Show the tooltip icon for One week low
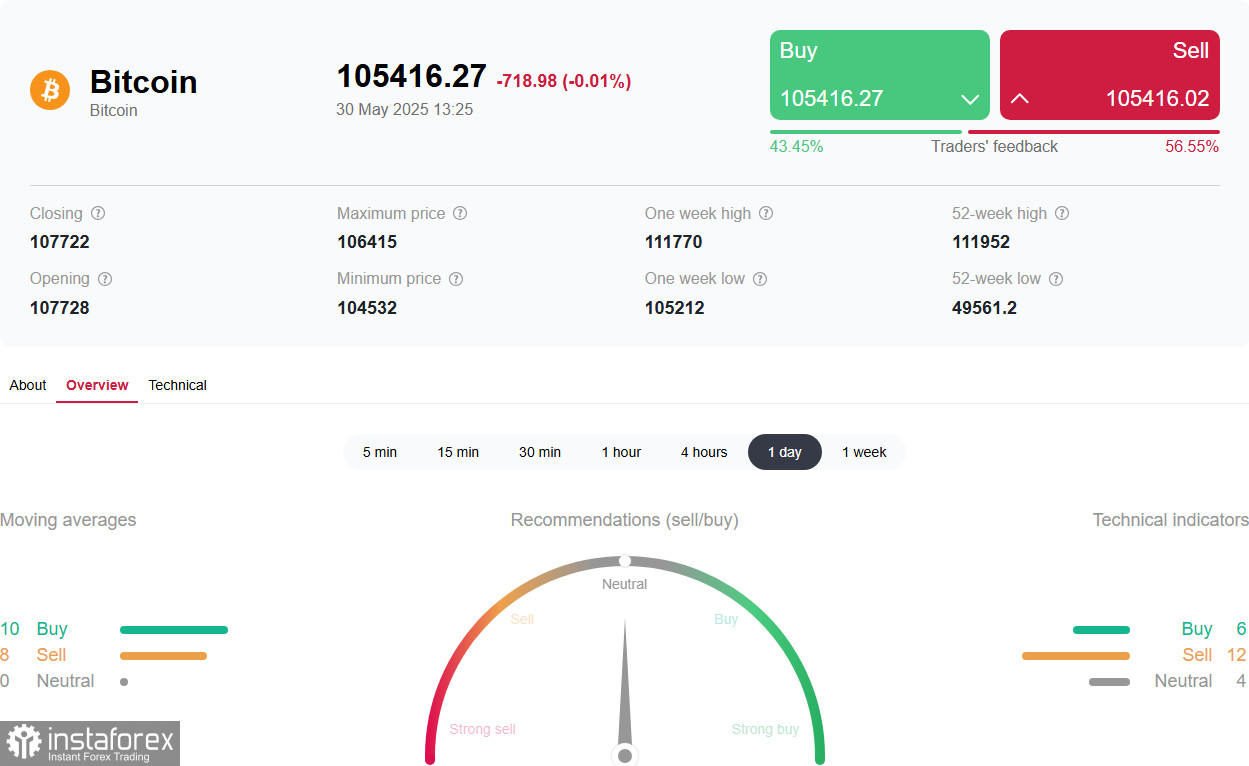Image resolution: width=1249 pixels, height=766 pixels. 760,279
